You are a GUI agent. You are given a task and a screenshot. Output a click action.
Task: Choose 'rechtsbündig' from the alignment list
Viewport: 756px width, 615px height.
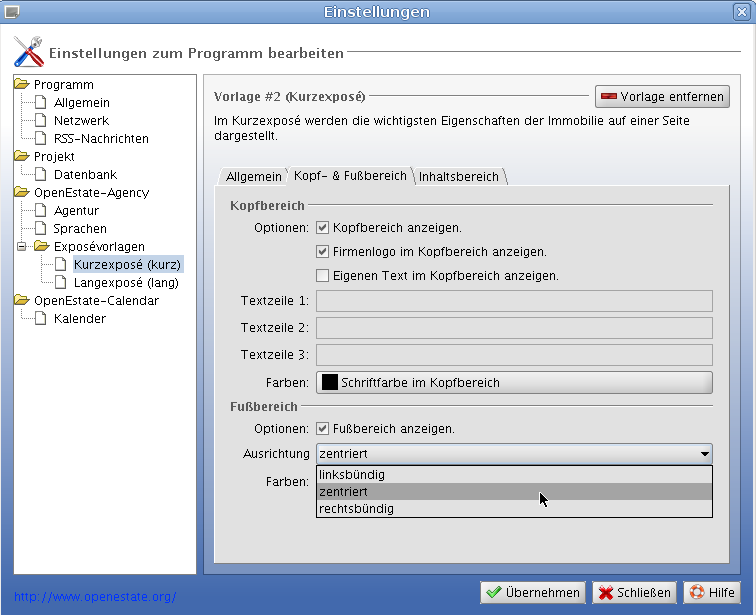point(356,509)
